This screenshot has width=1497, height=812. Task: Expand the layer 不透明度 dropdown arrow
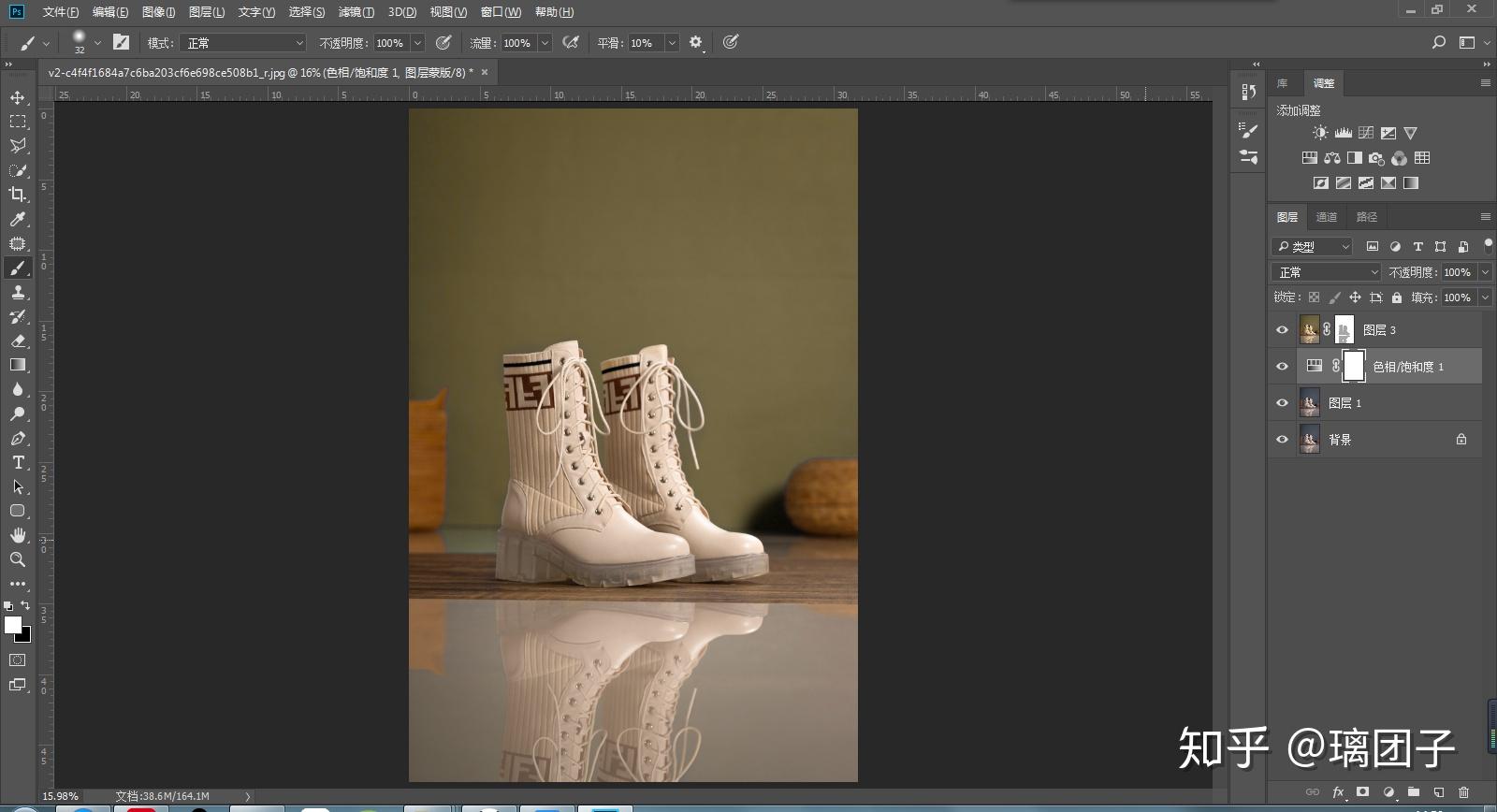1485,272
